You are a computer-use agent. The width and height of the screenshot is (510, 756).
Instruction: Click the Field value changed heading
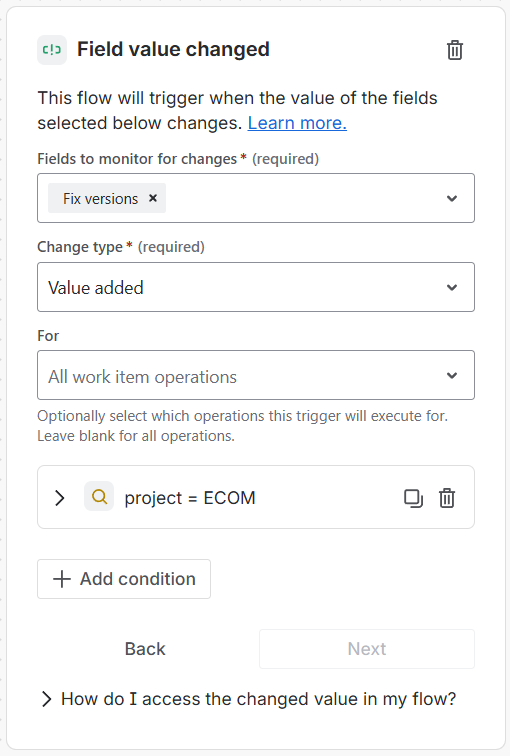pyautogui.click(x=174, y=50)
